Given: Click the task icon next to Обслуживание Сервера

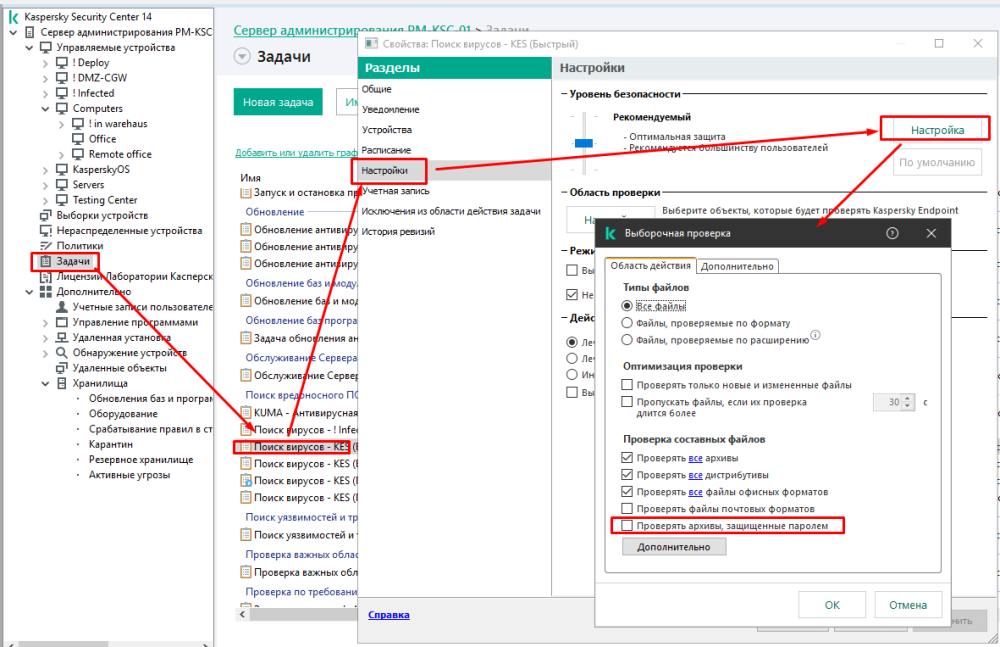Looking at the screenshot, I should tap(246, 375).
